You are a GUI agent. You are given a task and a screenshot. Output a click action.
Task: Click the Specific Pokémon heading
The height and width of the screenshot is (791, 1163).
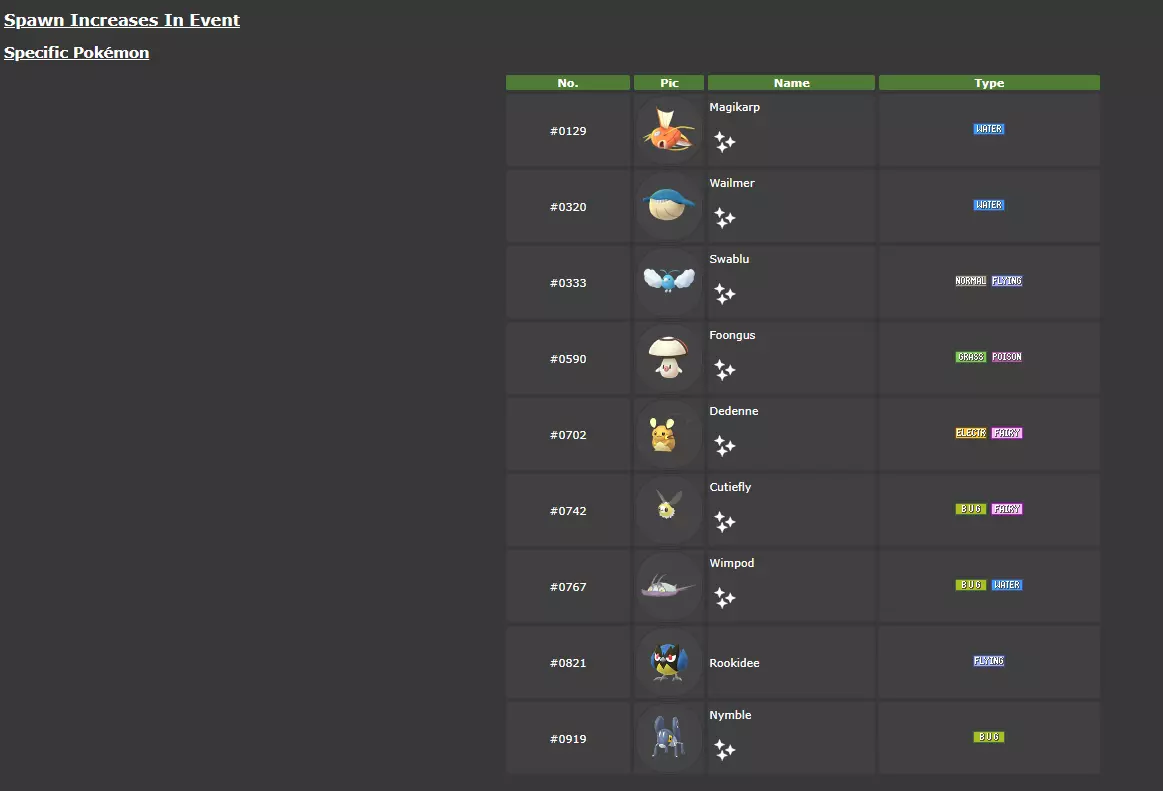pyautogui.click(x=76, y=53)
